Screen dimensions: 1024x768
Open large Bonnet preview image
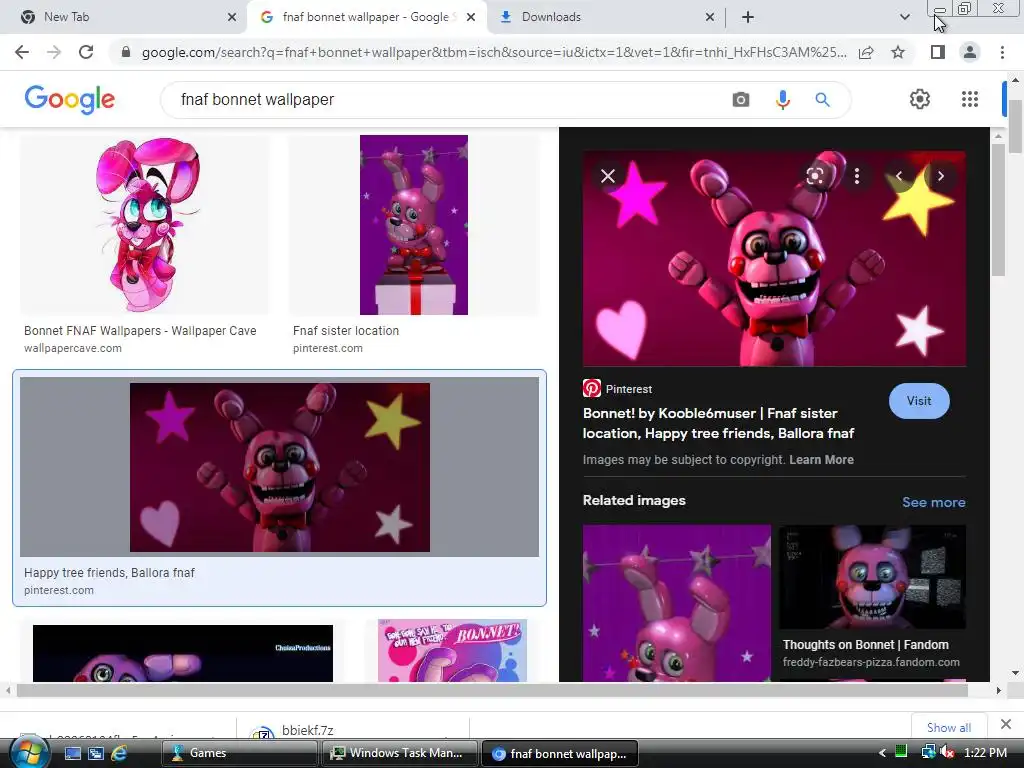click(774, 259)
